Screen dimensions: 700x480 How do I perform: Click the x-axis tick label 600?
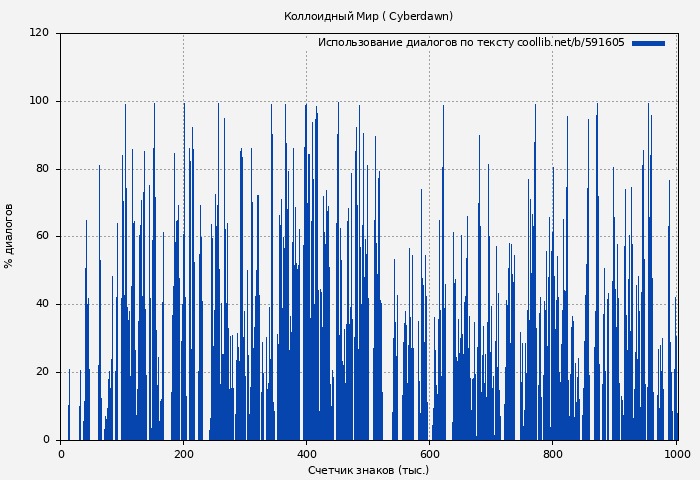point(430,454)
